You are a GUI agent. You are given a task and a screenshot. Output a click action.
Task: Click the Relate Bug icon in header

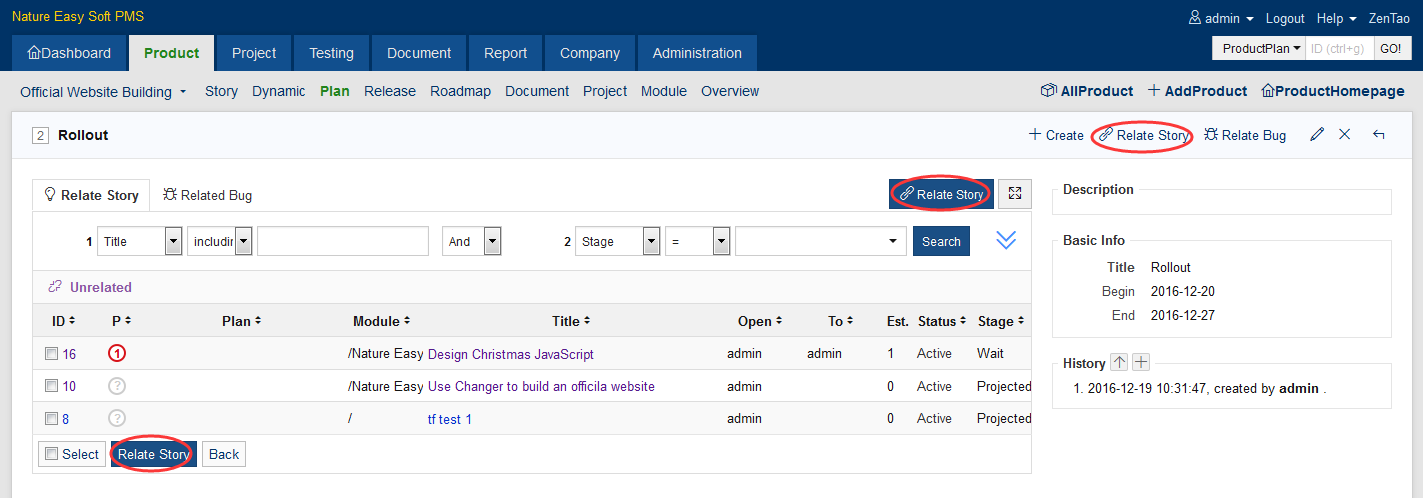1211,135
